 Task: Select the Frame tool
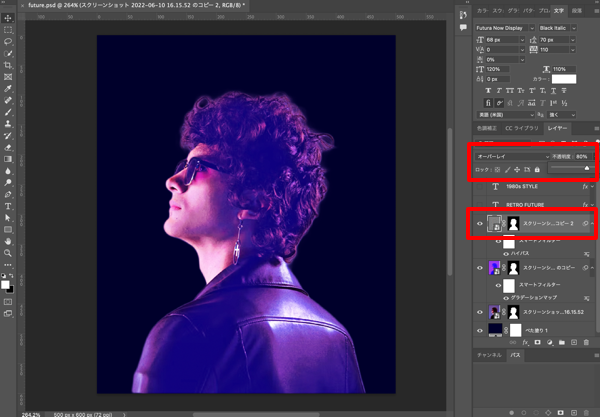pos(8,77)
